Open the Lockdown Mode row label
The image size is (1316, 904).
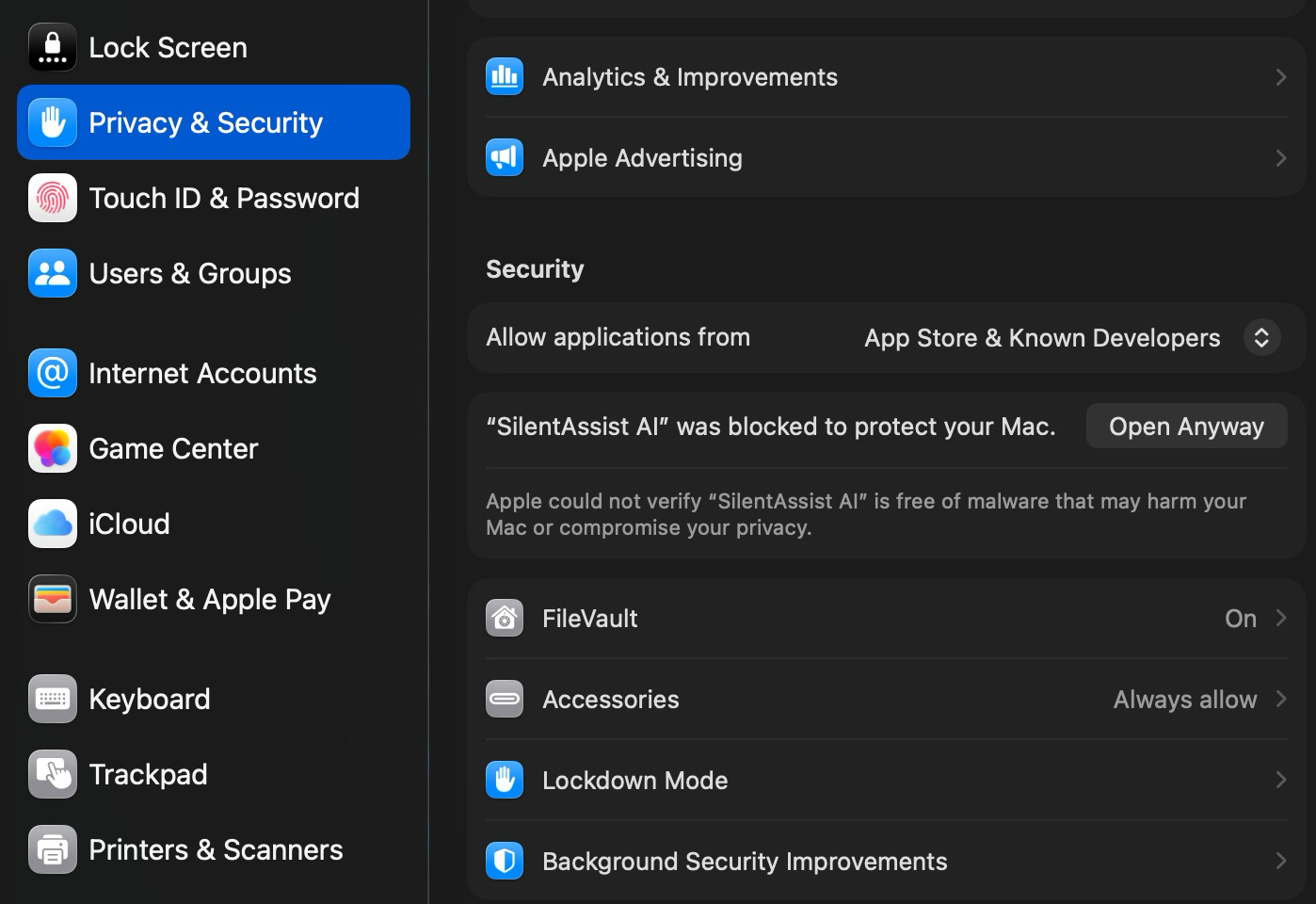[x=635, y=781]
